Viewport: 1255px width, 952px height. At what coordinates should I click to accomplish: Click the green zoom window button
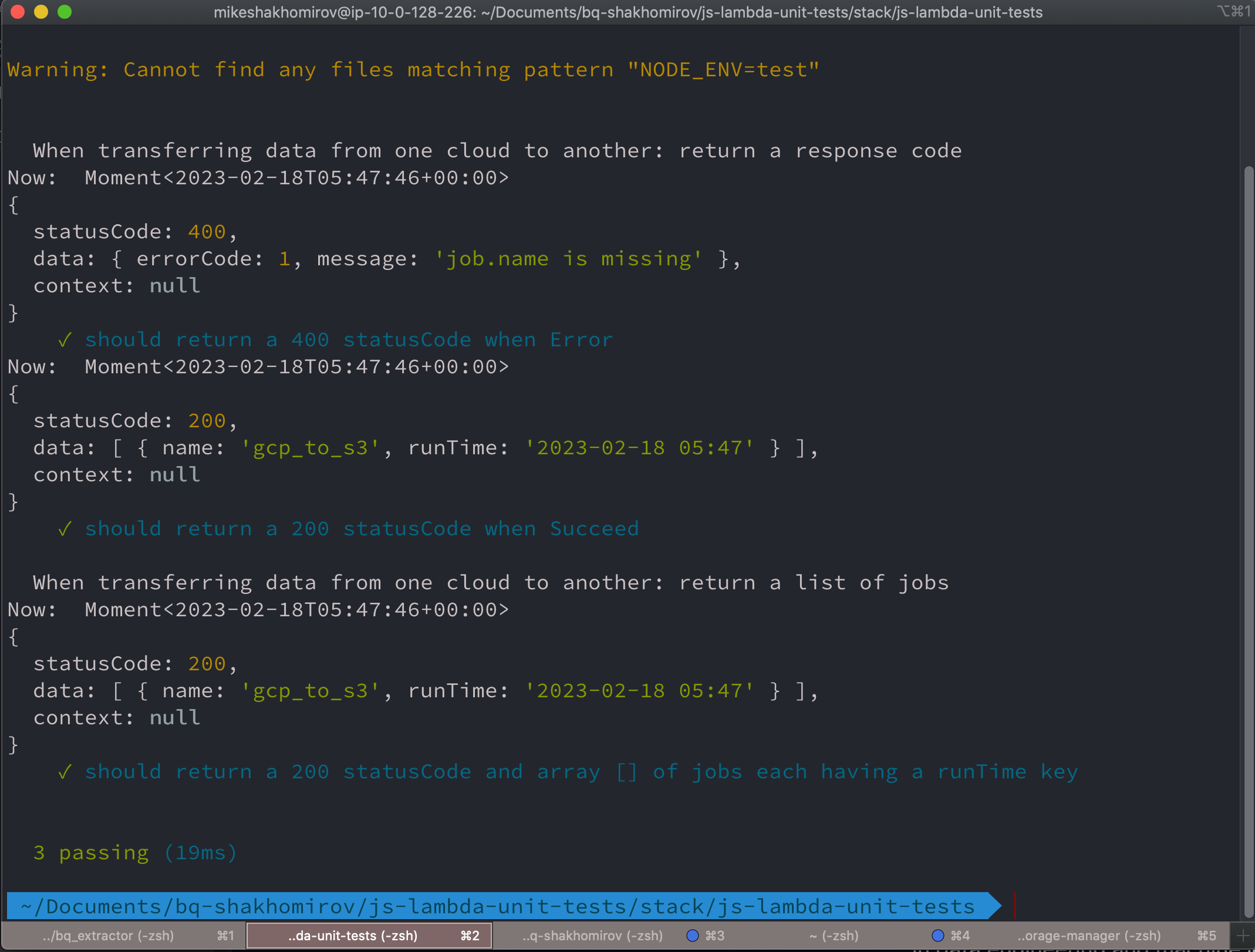65,12
